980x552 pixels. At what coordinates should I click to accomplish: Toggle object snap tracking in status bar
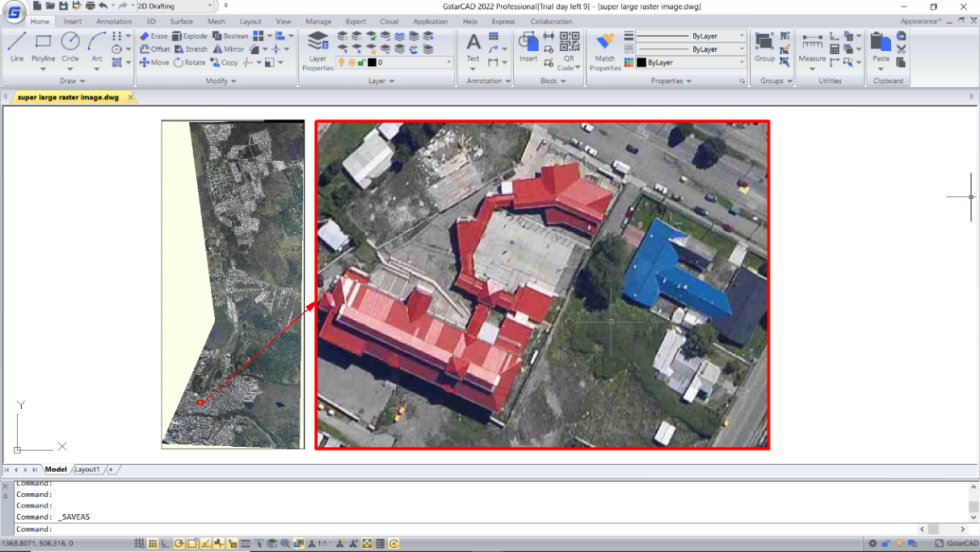point(206,543)
